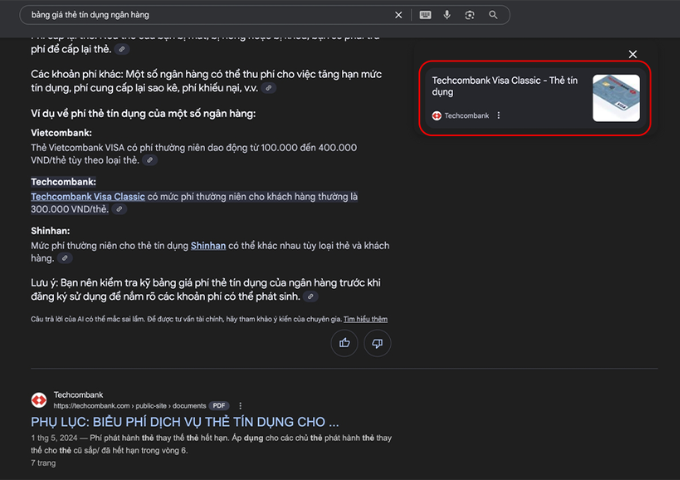Open PHỤ LỤC: BIỂU PHÍ DỊCH VỤ result

[185, 422]
